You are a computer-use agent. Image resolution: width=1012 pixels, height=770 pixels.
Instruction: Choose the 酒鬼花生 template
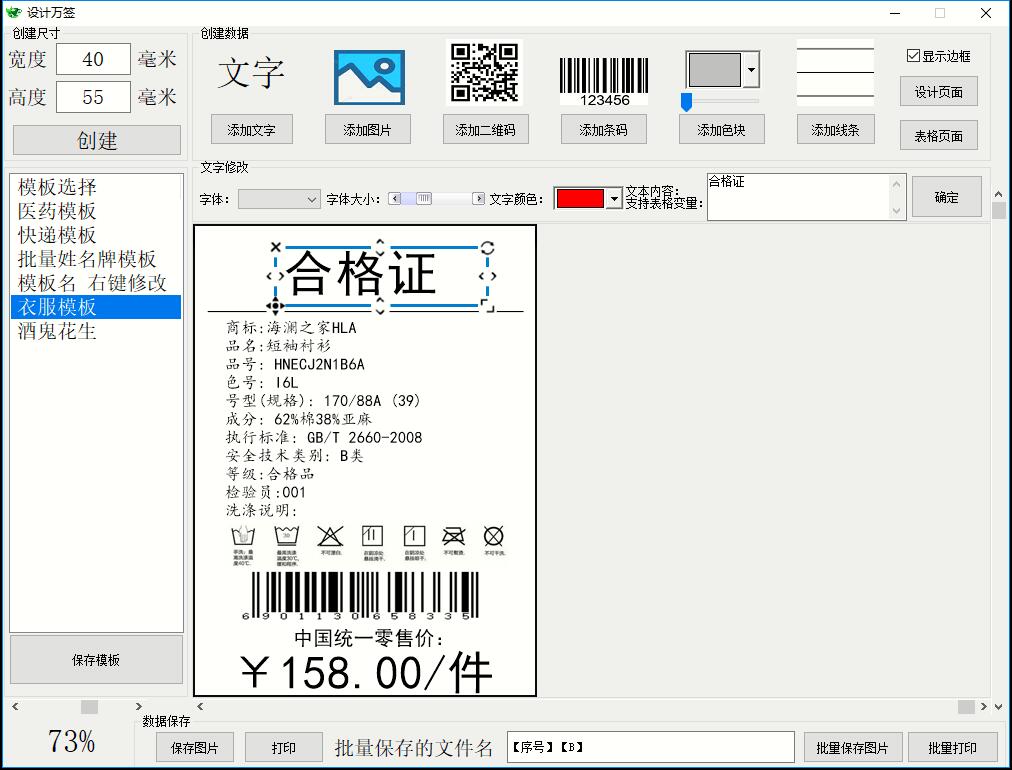tap(57, 331)
